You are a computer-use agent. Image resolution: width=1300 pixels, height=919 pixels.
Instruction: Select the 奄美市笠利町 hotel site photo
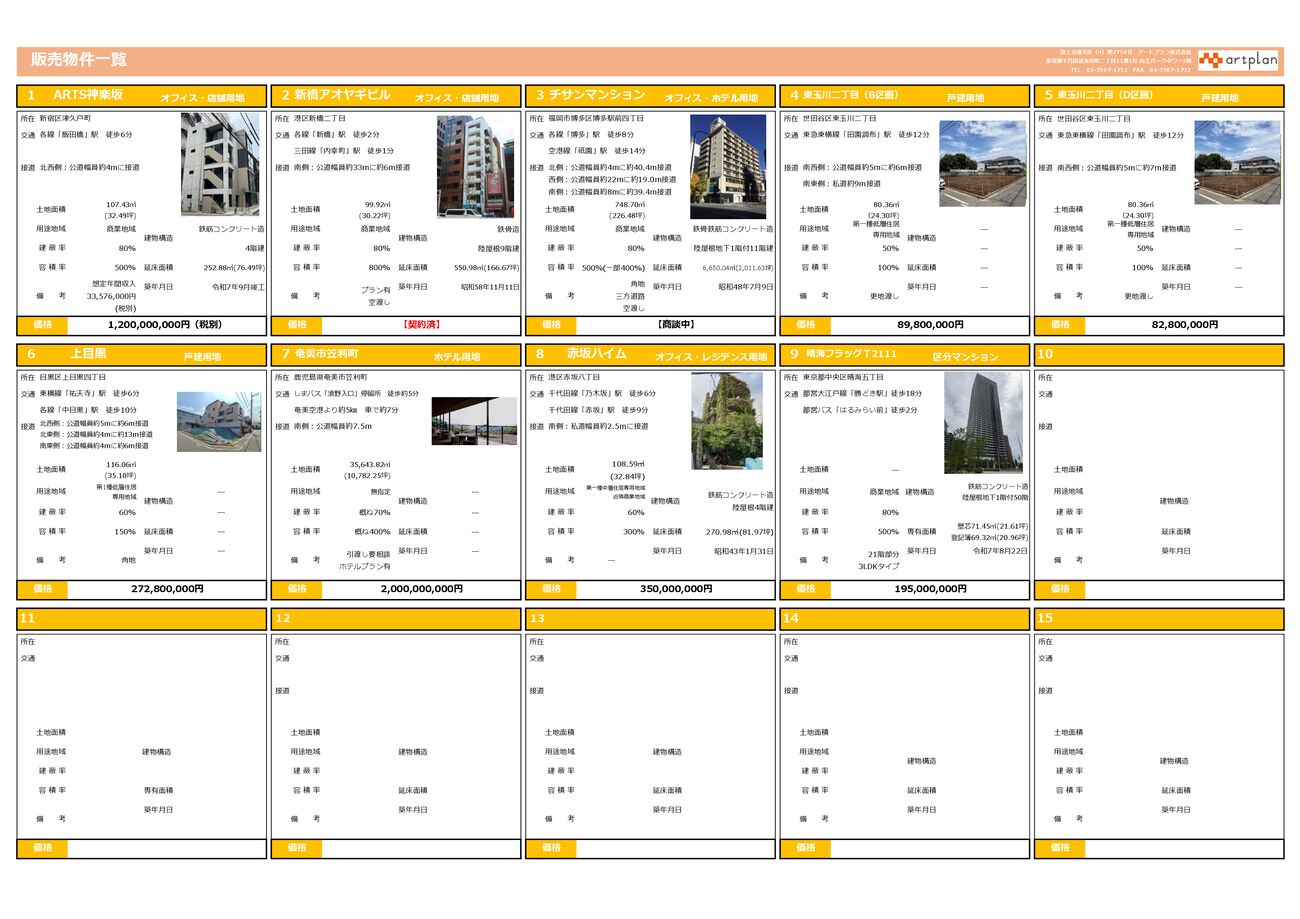[474, 421]
